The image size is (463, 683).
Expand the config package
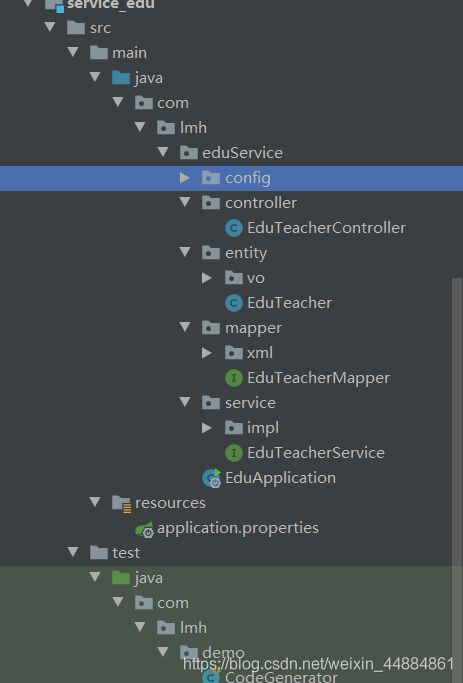[185, 178]
